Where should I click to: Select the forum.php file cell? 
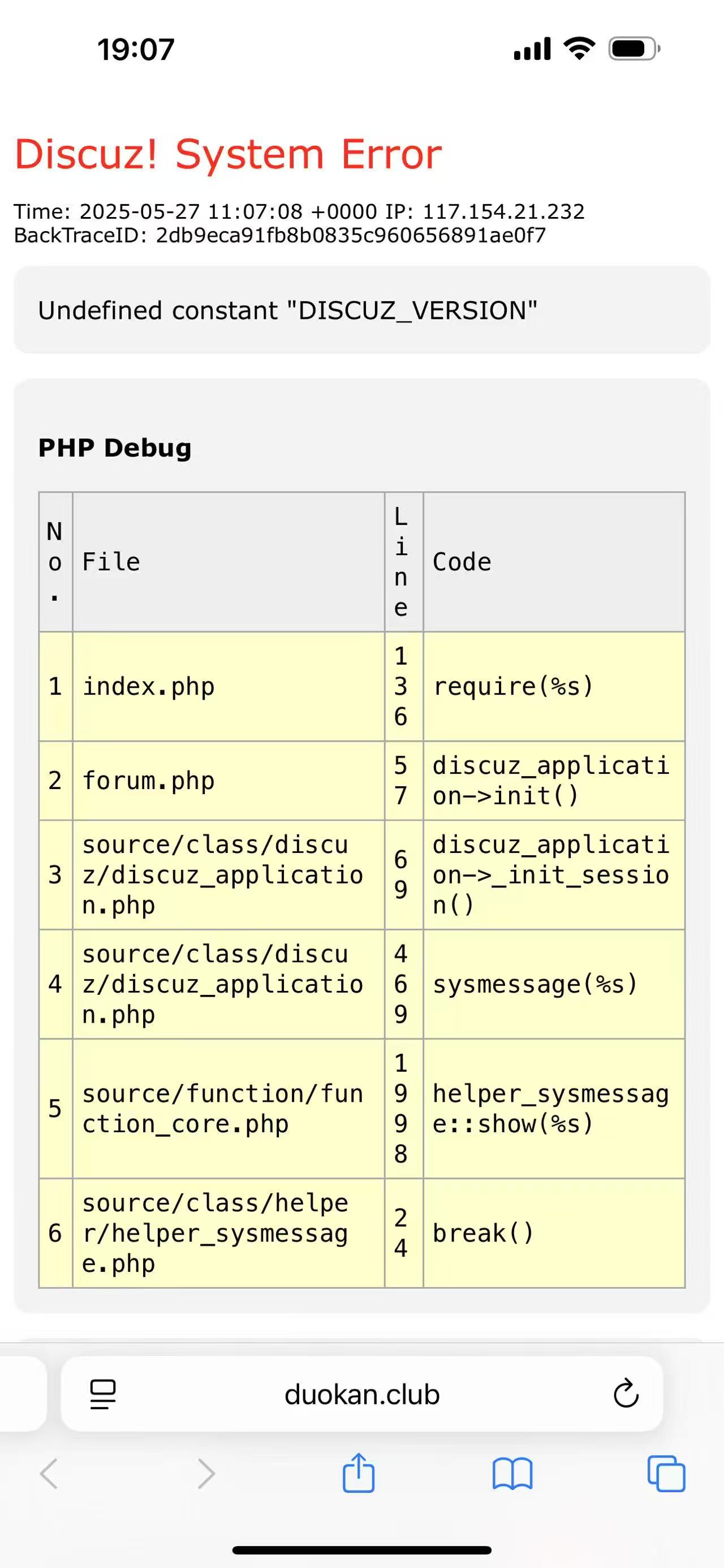229,781
